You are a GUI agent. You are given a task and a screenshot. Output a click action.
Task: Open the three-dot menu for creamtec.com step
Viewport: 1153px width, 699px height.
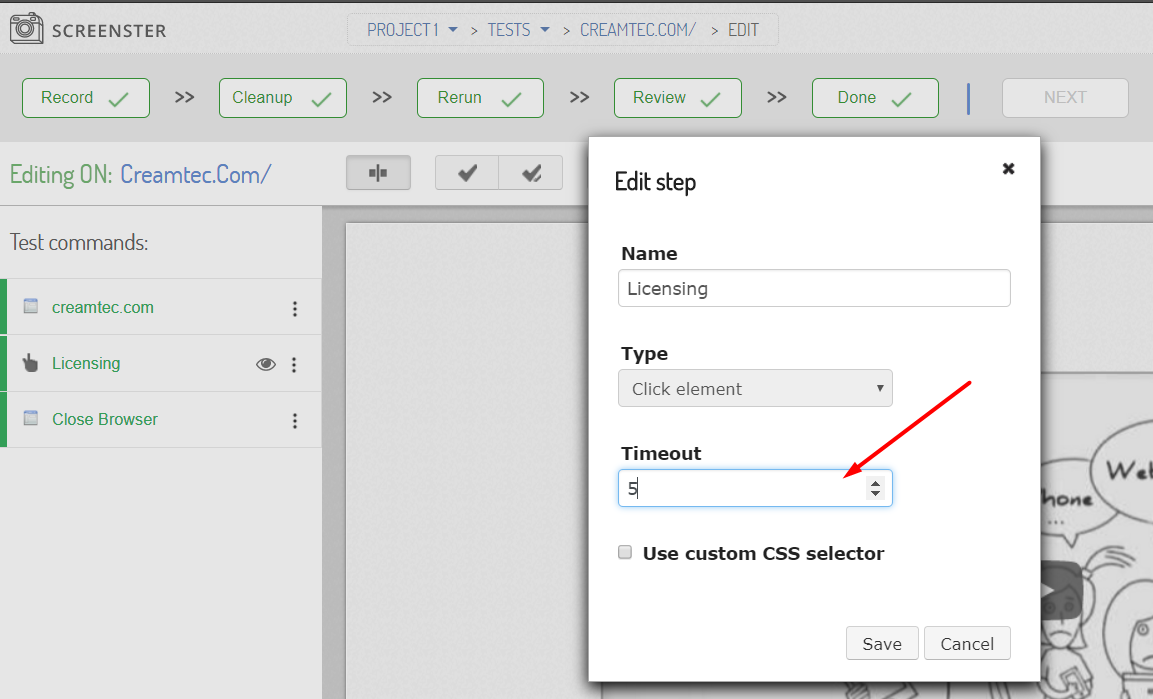point(295,309)
